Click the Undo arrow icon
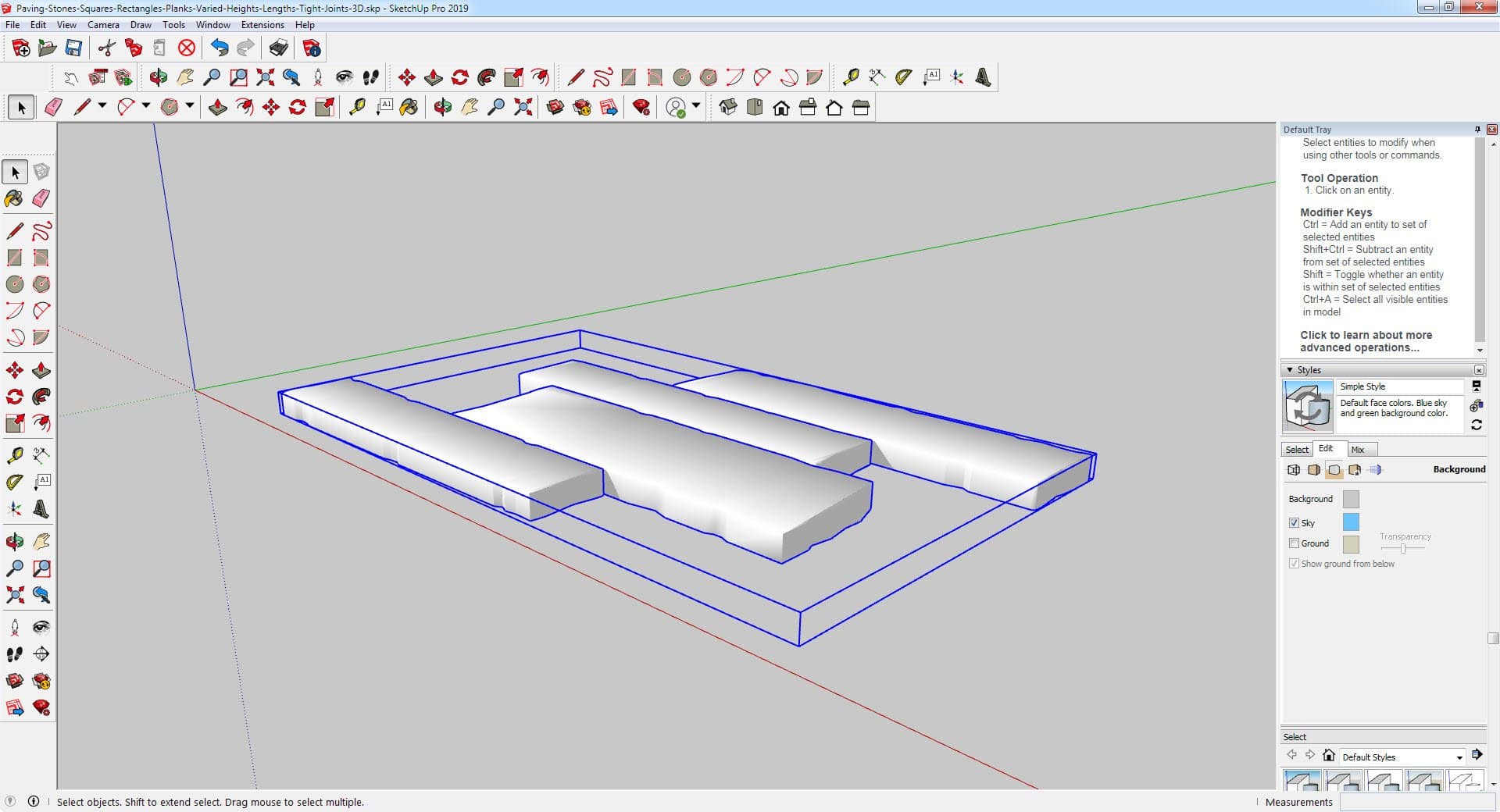This screenshot has height=812, width=1500. click(x=220, y=48)
